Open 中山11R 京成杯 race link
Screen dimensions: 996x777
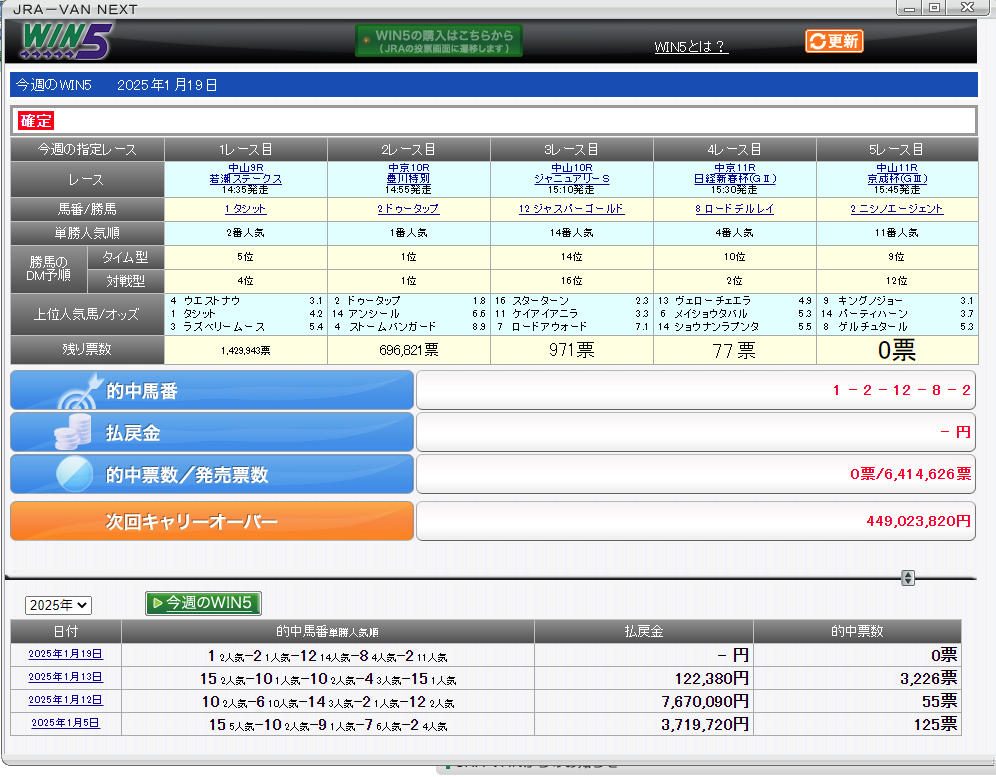coord(897,174)
